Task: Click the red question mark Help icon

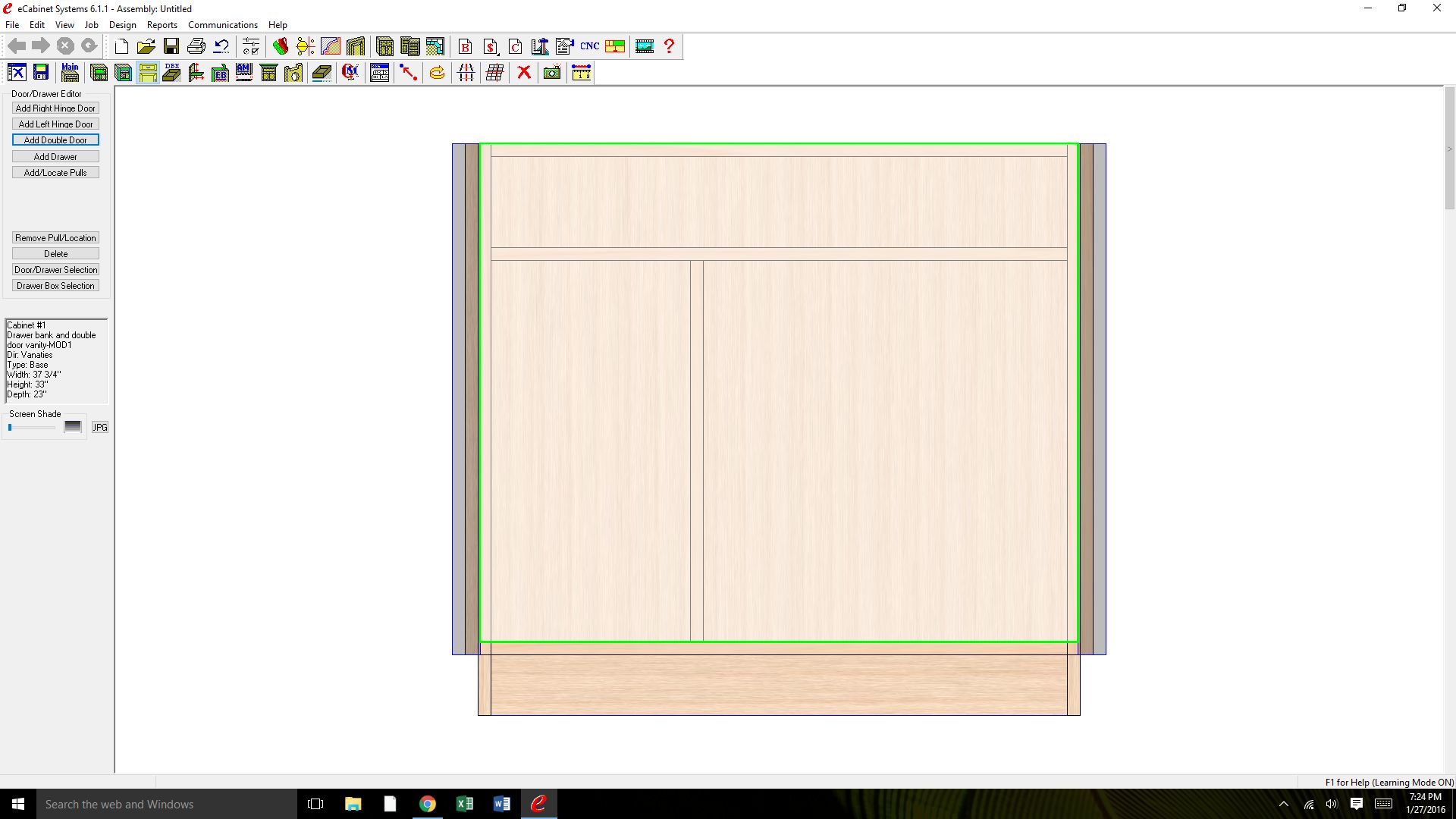Action: pos(669,46)
